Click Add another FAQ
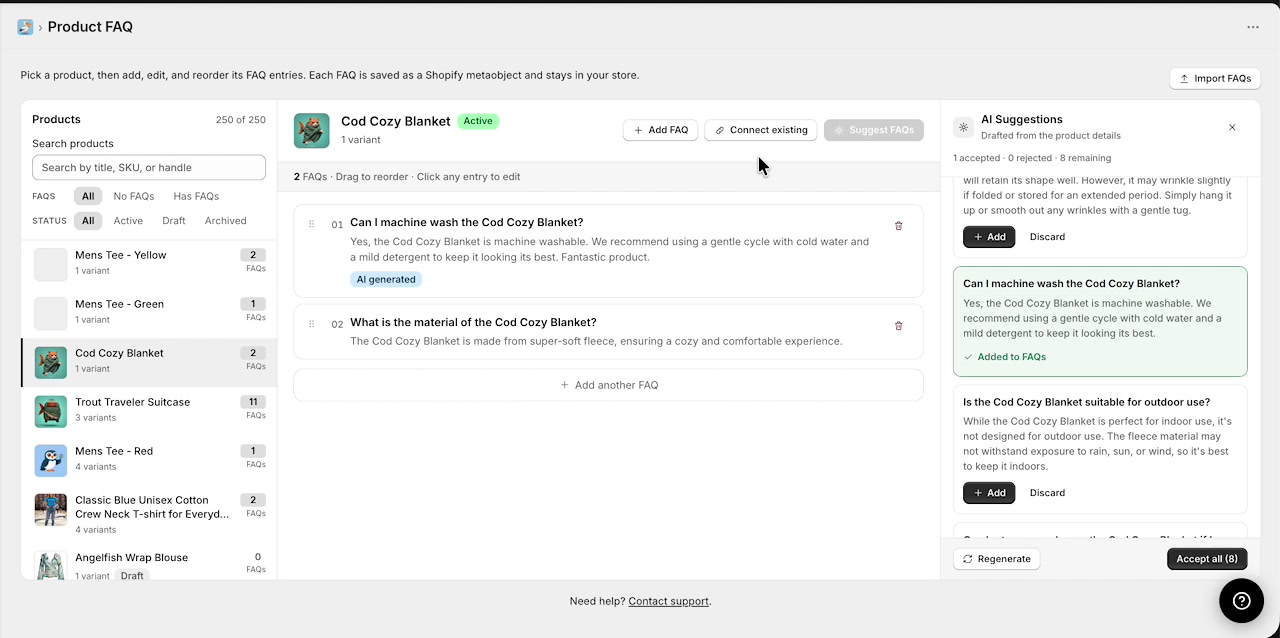 point(608,385)
